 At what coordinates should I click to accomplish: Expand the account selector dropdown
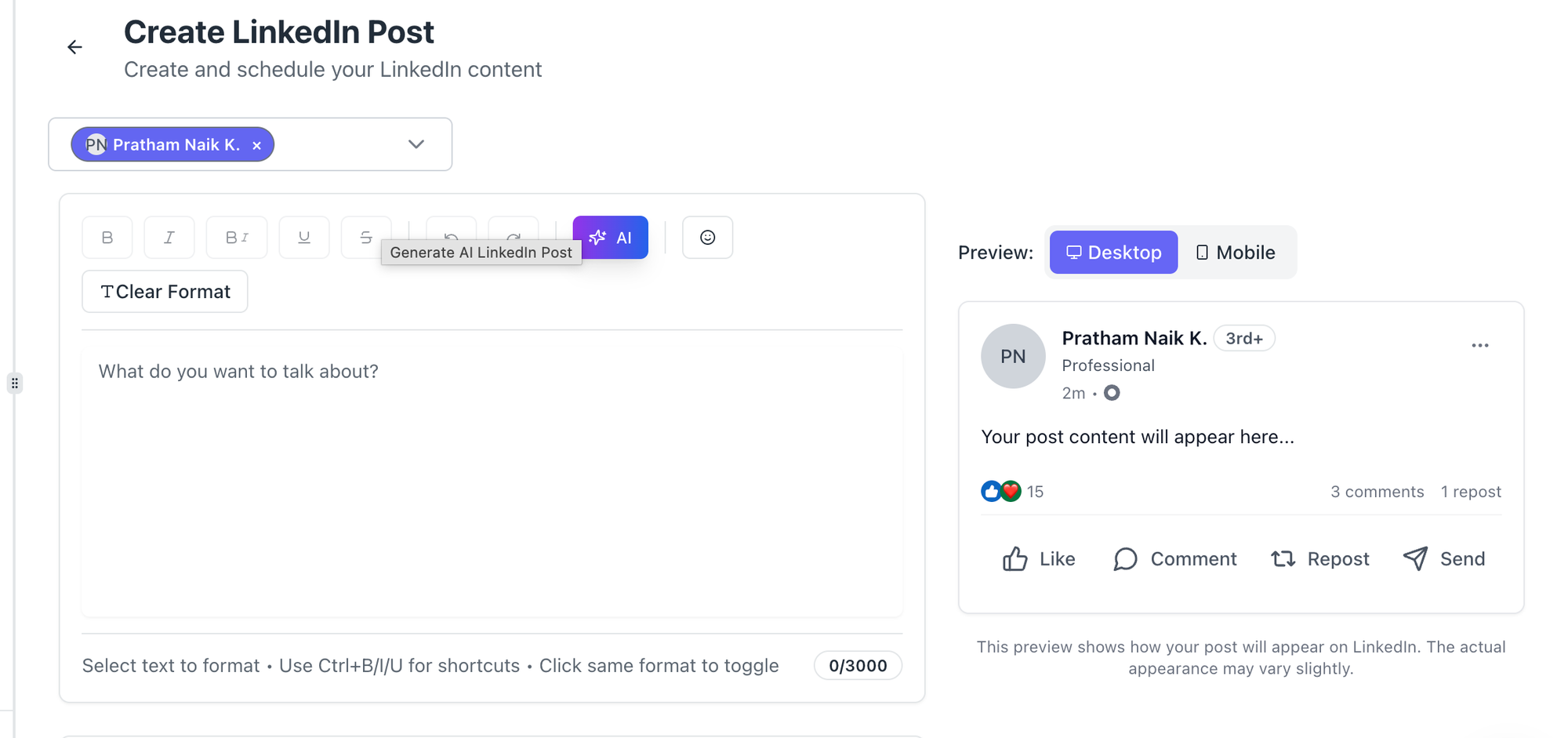tap(416, 144)
